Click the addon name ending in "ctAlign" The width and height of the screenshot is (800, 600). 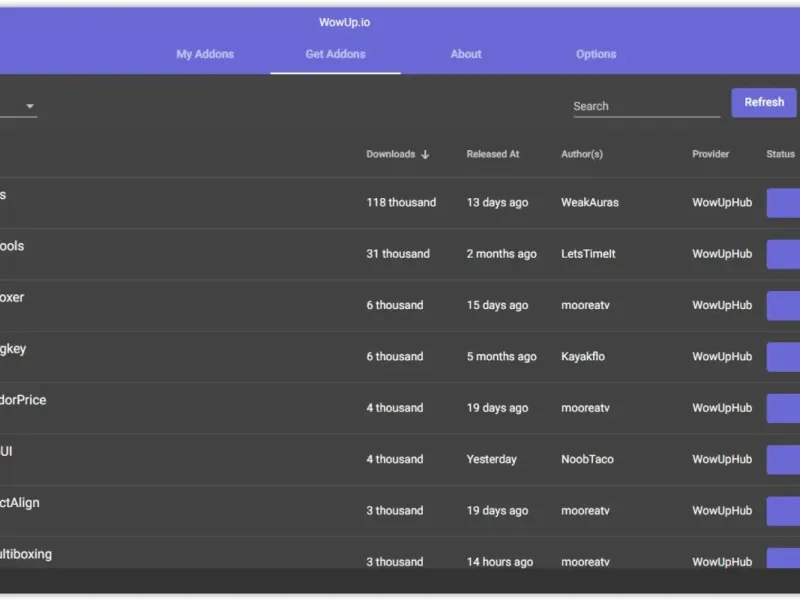[x=19, y=503]
